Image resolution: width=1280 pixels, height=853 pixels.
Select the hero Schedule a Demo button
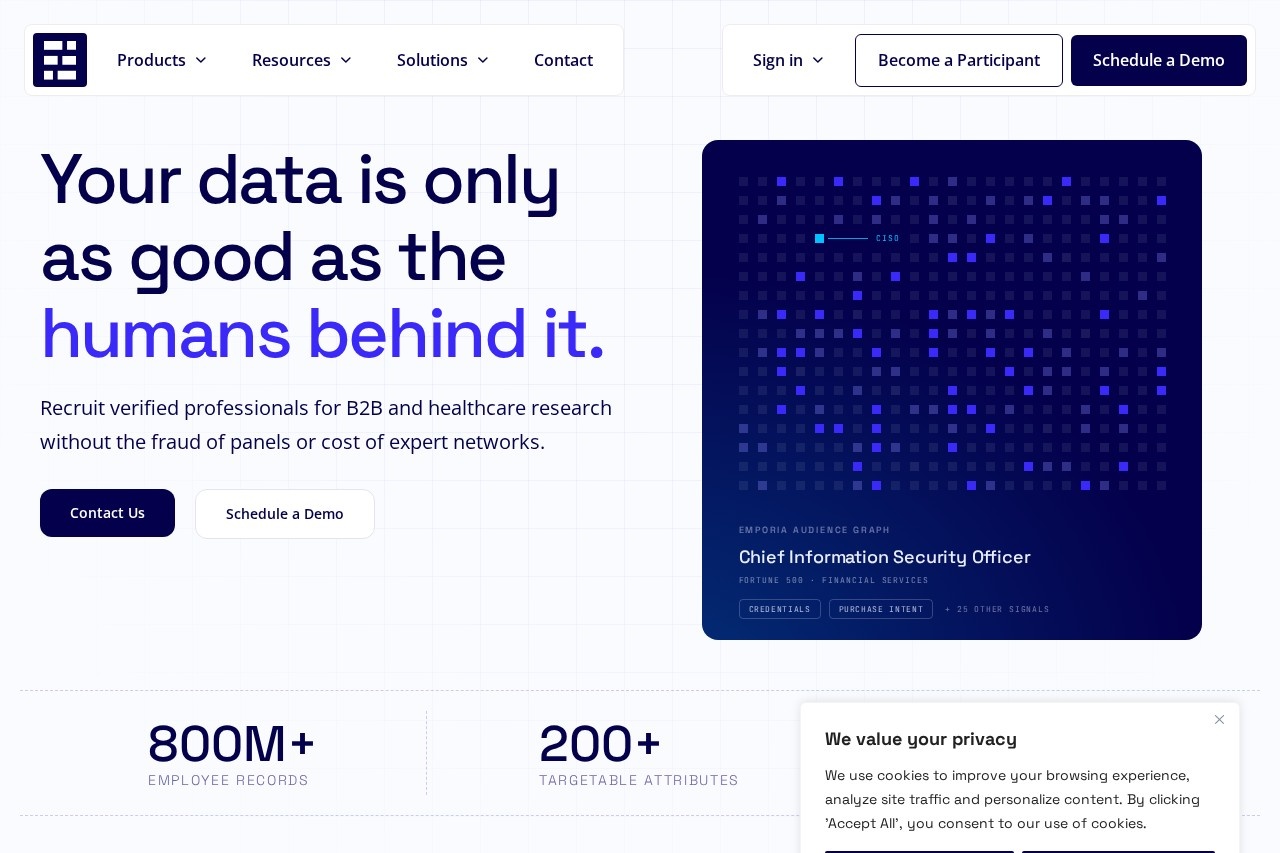tap(285, 514)
